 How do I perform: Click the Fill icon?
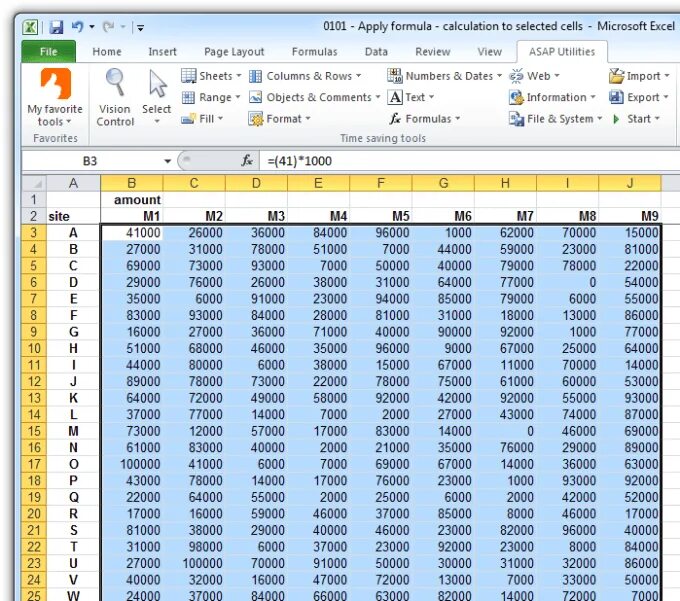pos(188,119)
